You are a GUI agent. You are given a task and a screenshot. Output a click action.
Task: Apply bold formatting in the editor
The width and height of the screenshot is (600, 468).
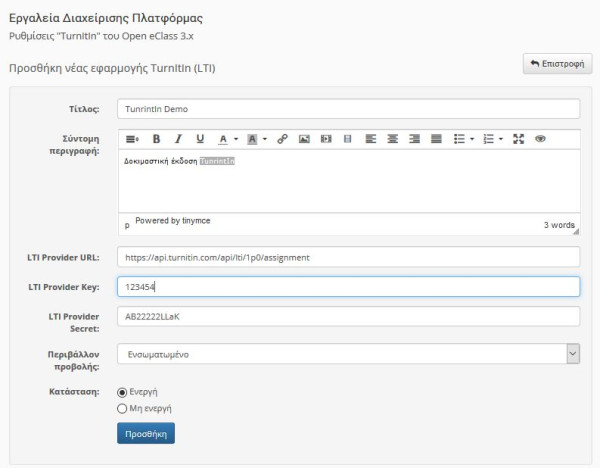click(156, 139)
